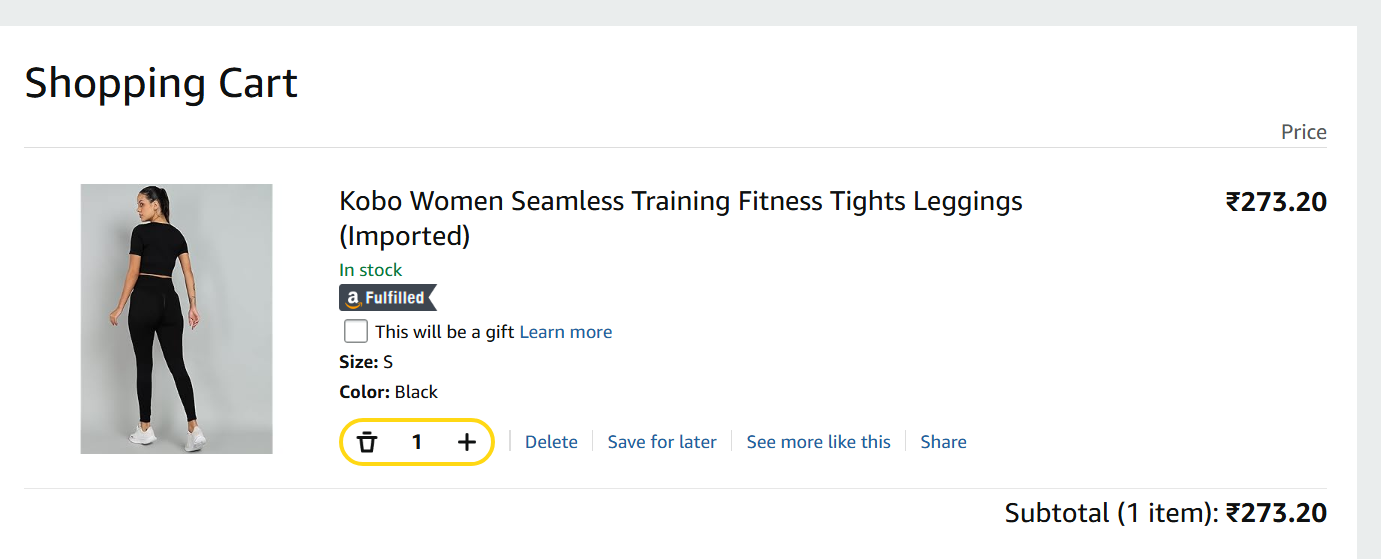
Task: Open the Kobo Women Seamless Leggings title
Action: [680, 202]
